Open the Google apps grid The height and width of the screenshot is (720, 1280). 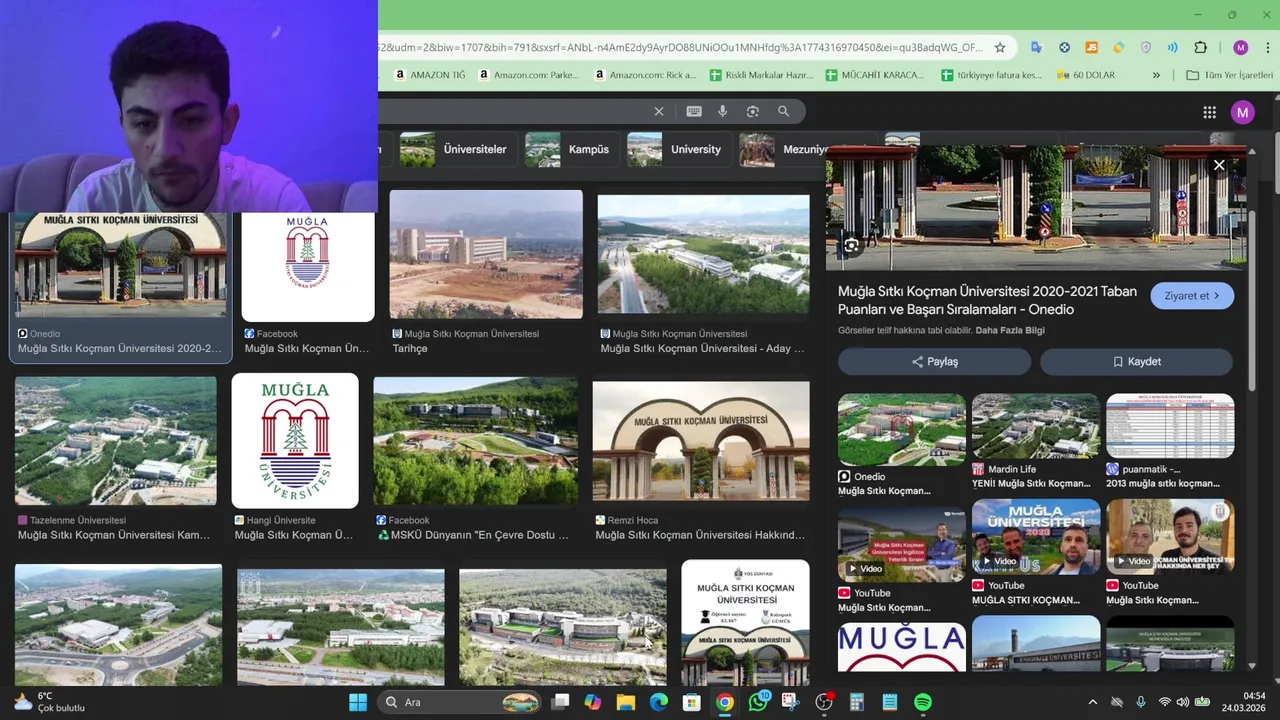point(1209,112)
